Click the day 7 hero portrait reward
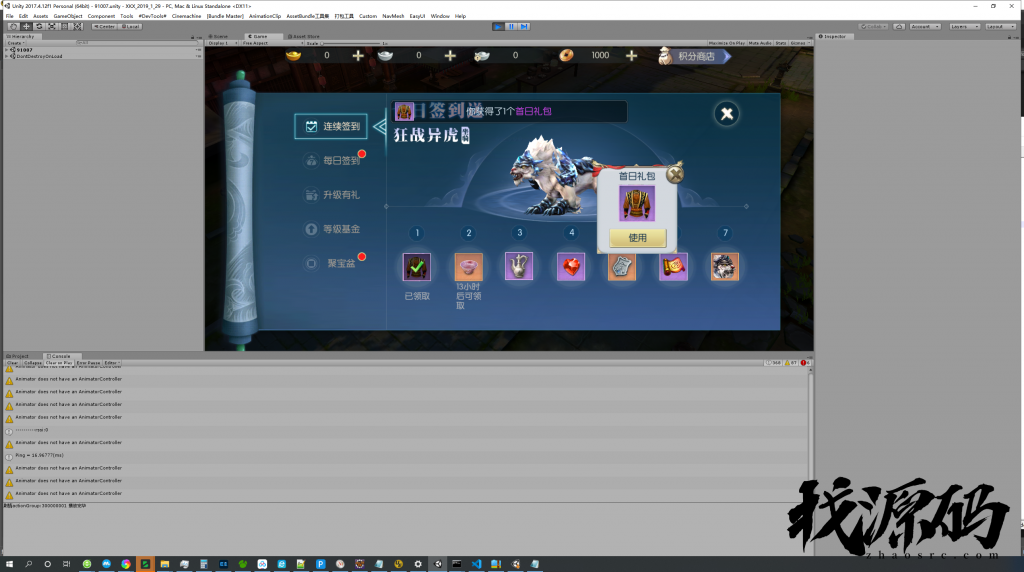This screenshot has height=572, width=1024. tap(725, 267)
